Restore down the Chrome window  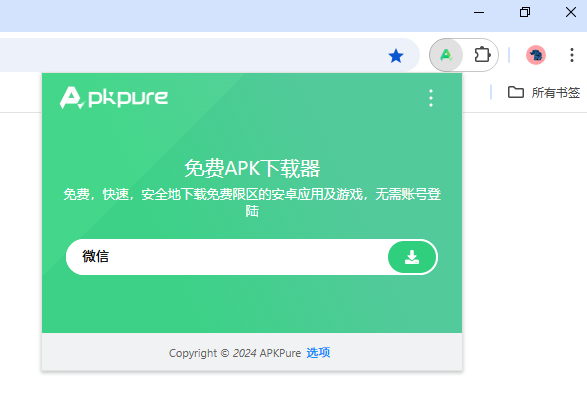(x=525, y=12)
